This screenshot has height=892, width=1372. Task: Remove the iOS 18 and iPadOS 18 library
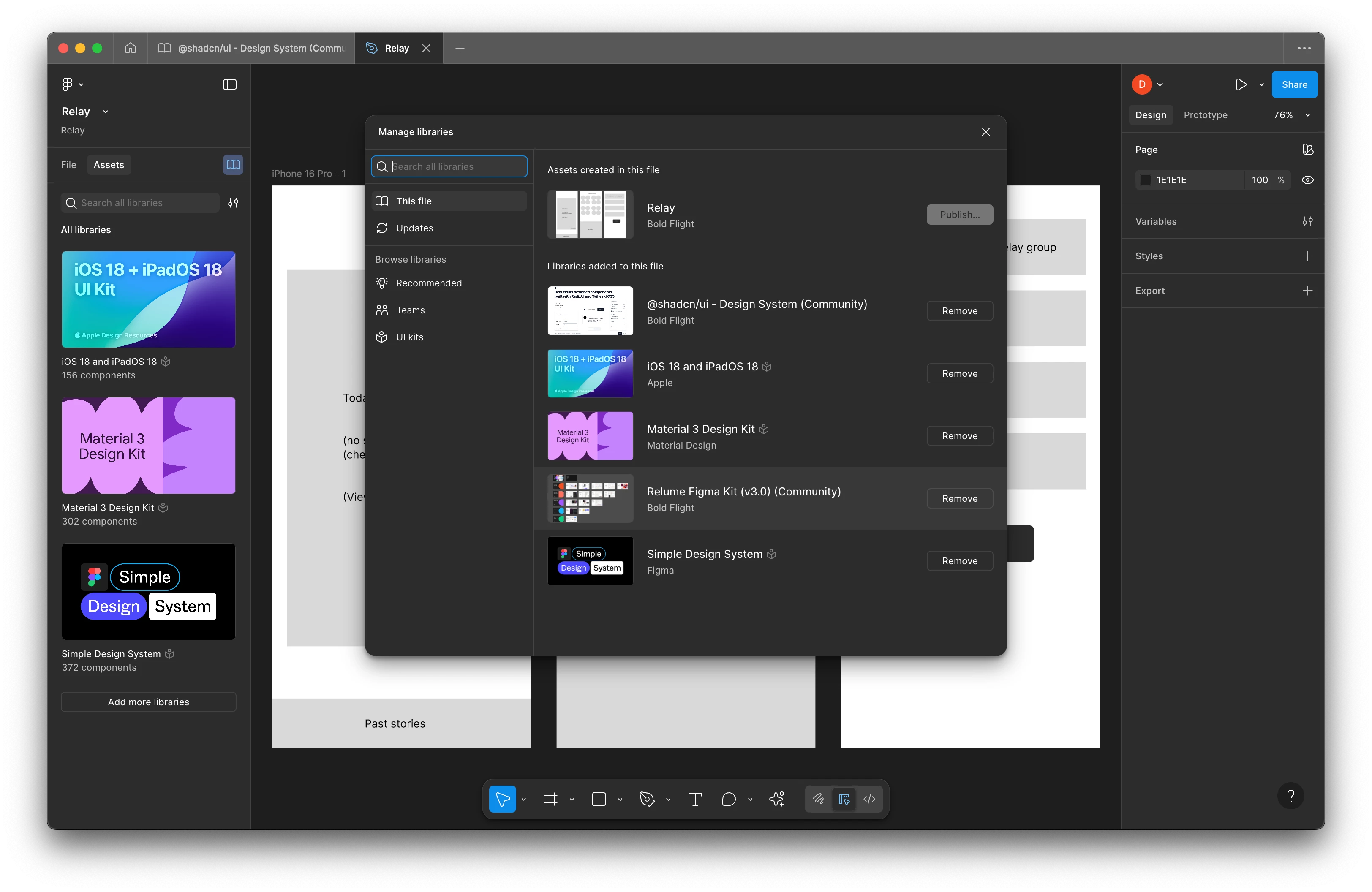point(959,373)
